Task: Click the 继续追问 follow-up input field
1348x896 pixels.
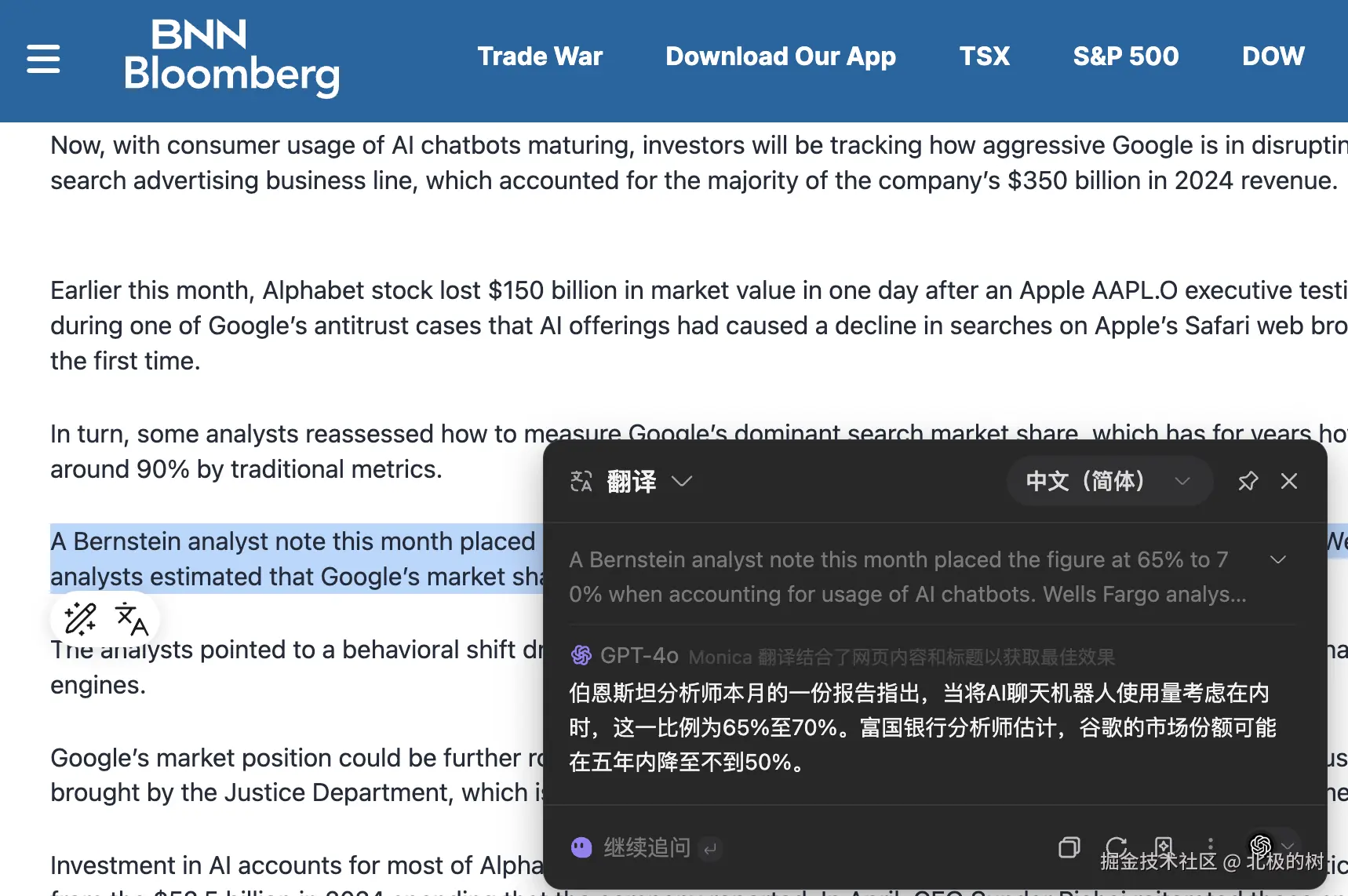Action: [647, 847]
